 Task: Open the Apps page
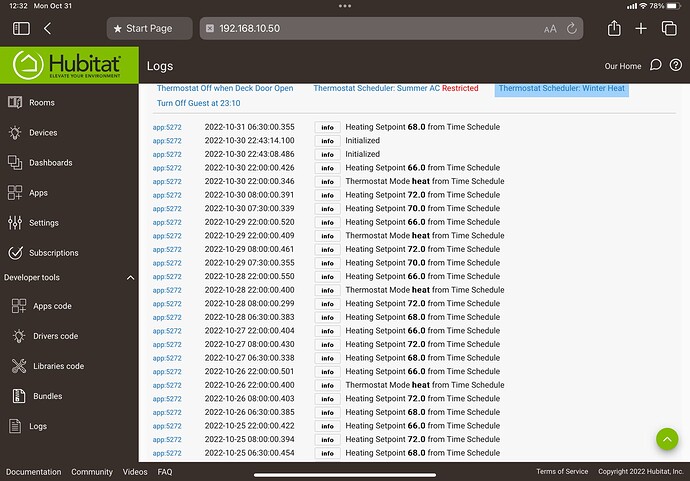pos(38,192)
